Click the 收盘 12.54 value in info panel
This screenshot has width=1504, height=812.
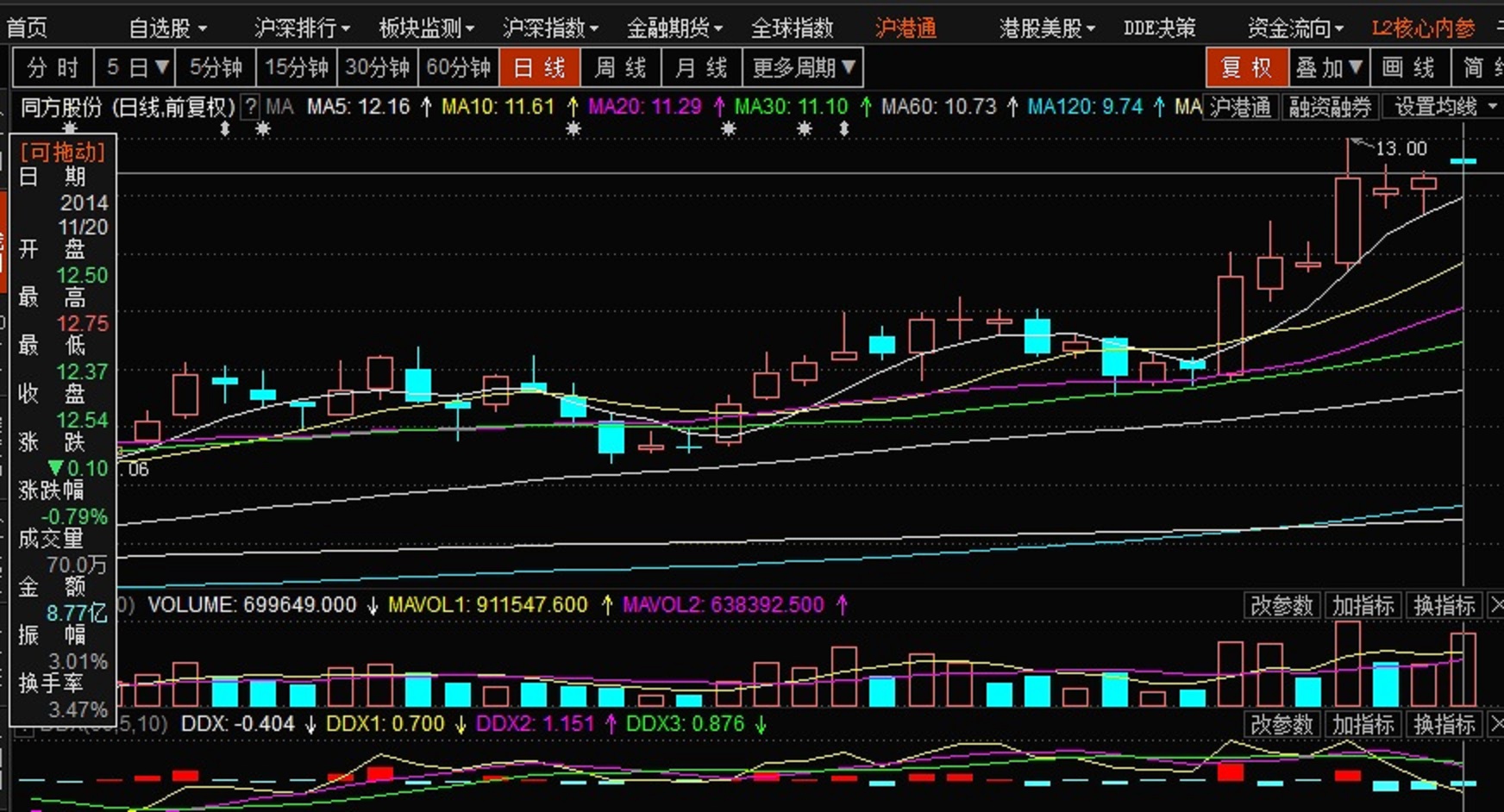click(82, 420)
